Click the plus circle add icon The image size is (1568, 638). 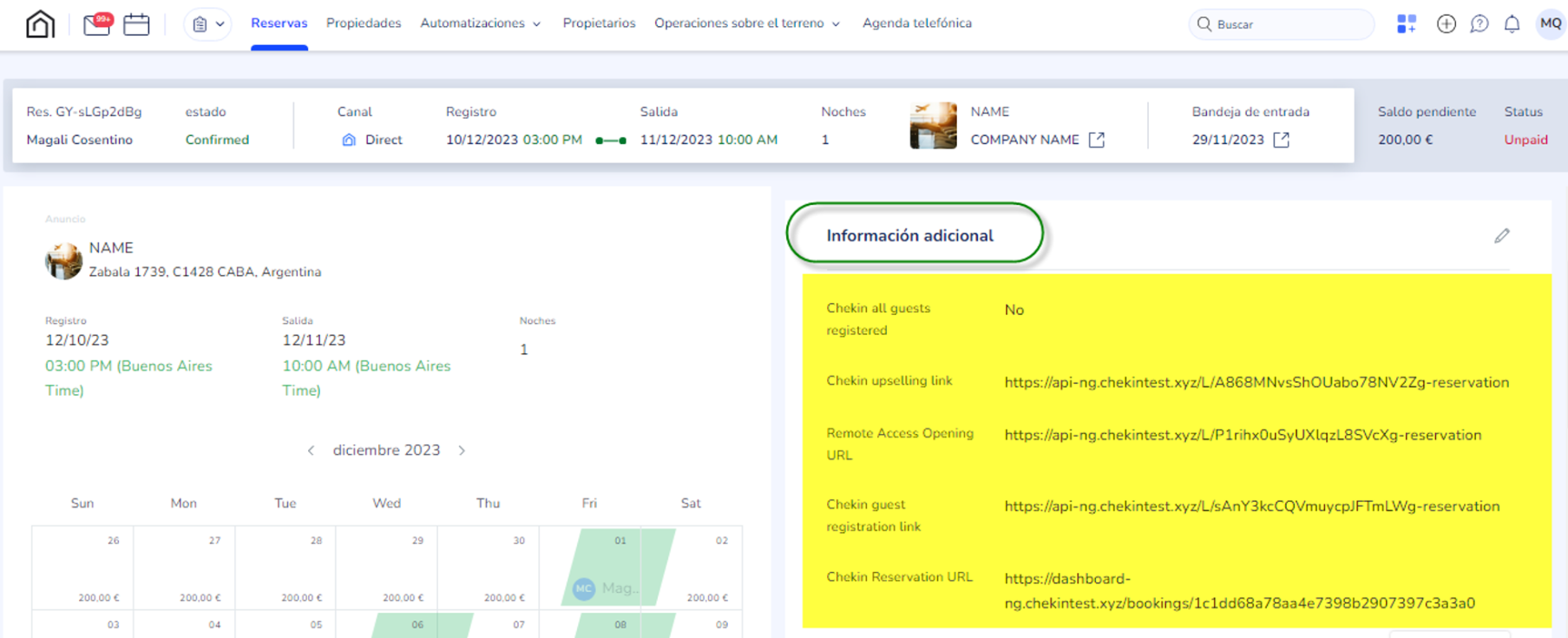pyautogui.click(x=1446, y=24)
